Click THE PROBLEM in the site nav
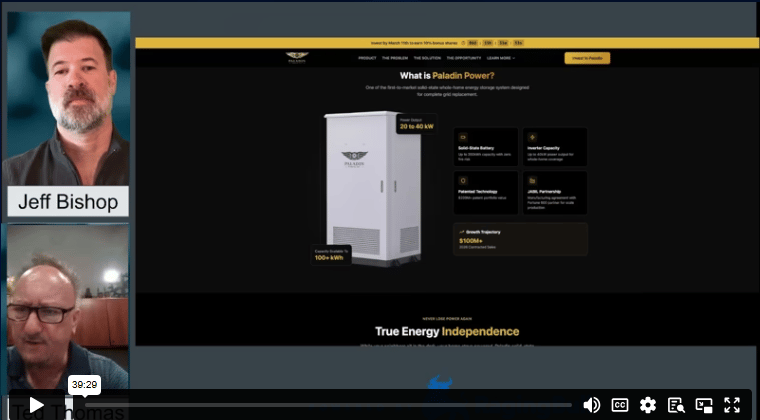This screenshot has height=420, width=760. point(395,58)
